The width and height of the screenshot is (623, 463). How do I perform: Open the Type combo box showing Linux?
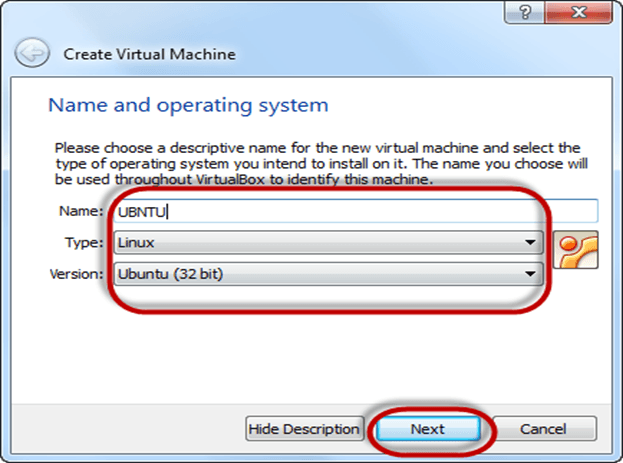320,243
